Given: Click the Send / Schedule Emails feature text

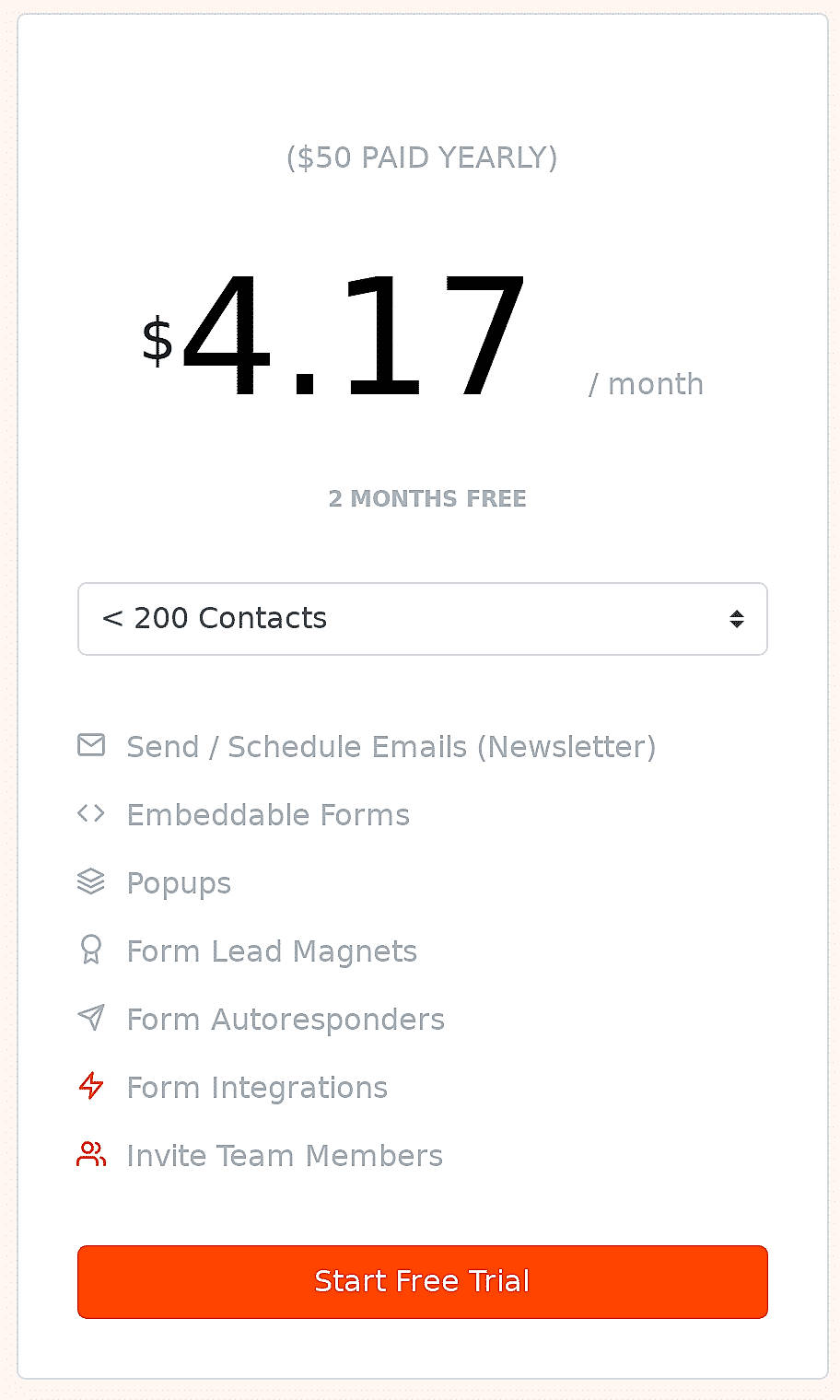Looking at the screenshot, I should [391, 746].
